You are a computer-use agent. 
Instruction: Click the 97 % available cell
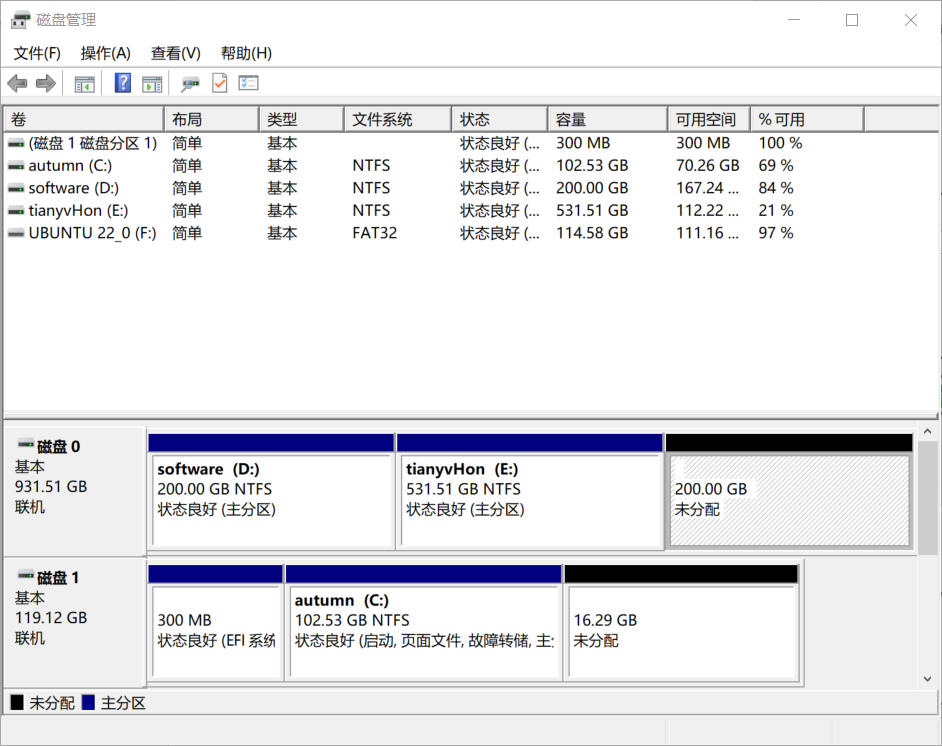click(776, 233)
